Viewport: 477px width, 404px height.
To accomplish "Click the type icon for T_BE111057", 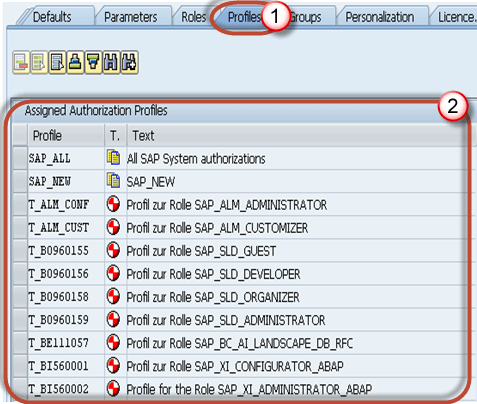I will (x=113, y=342).
